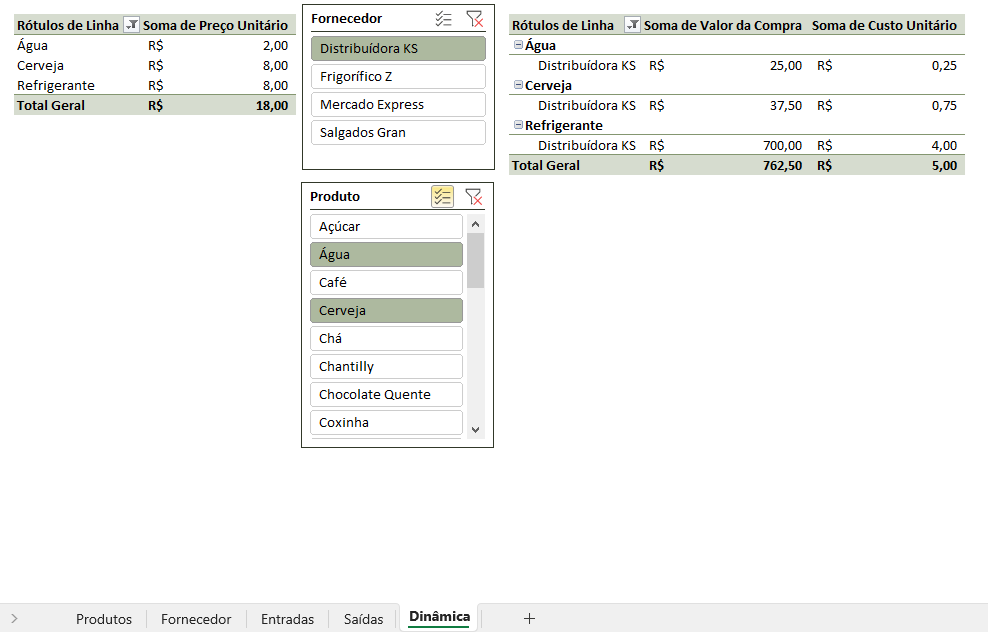The height and width of the screenshot is (632, 988).
Task: Select the Refrigerante row in left pivot table
Action: [155, 85]
